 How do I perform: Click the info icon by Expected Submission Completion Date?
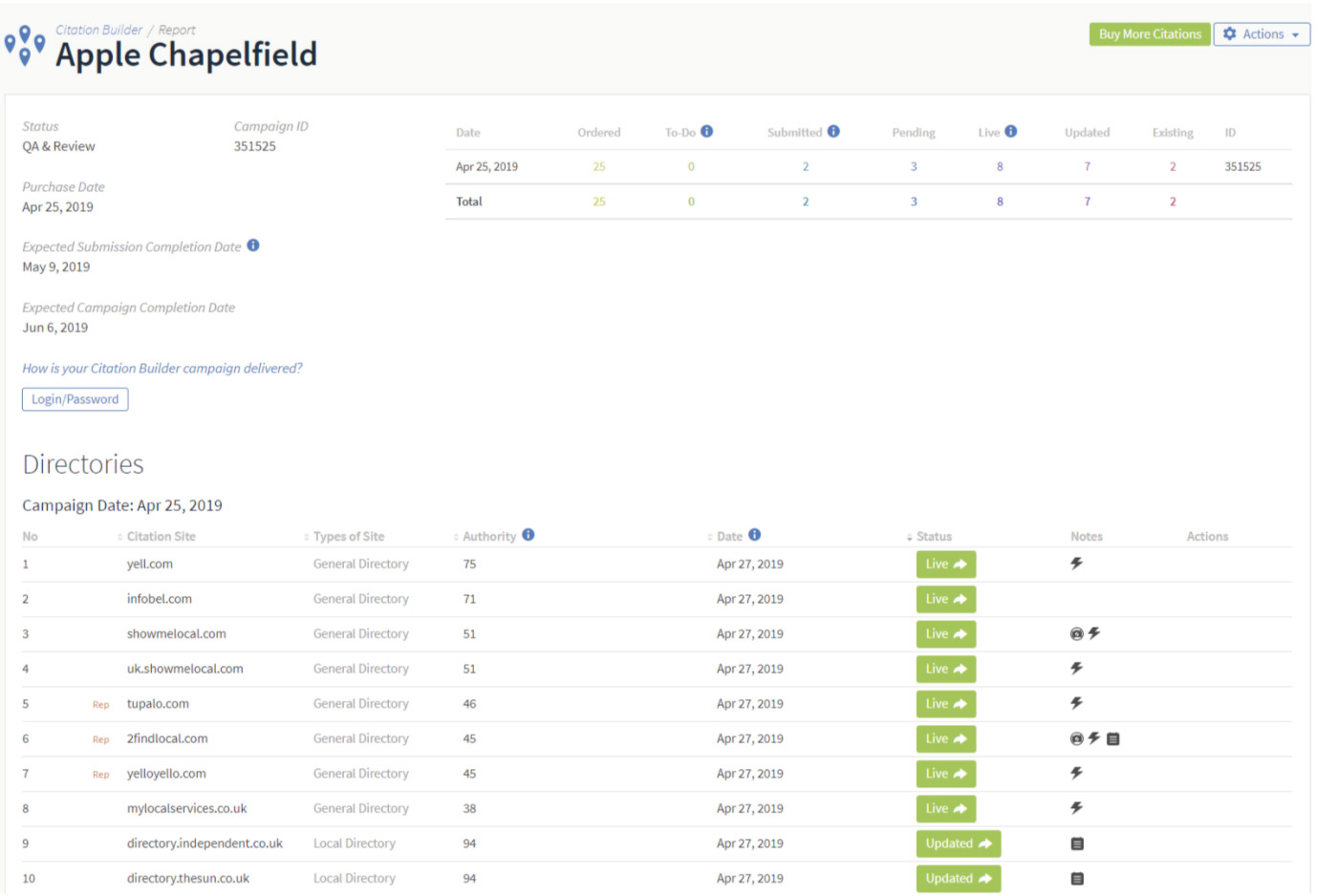tap(252, 245)
